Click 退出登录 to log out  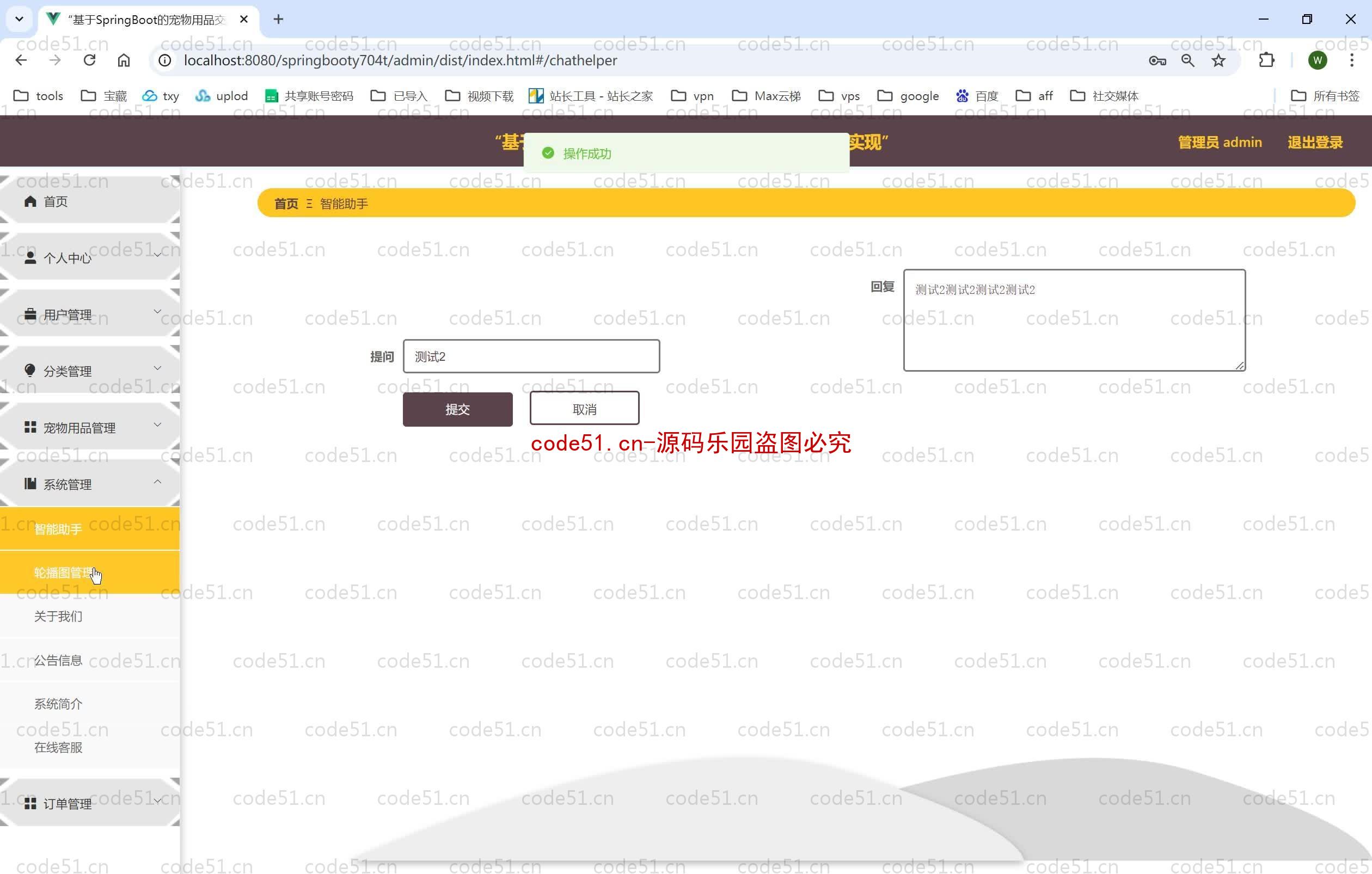1315,143
